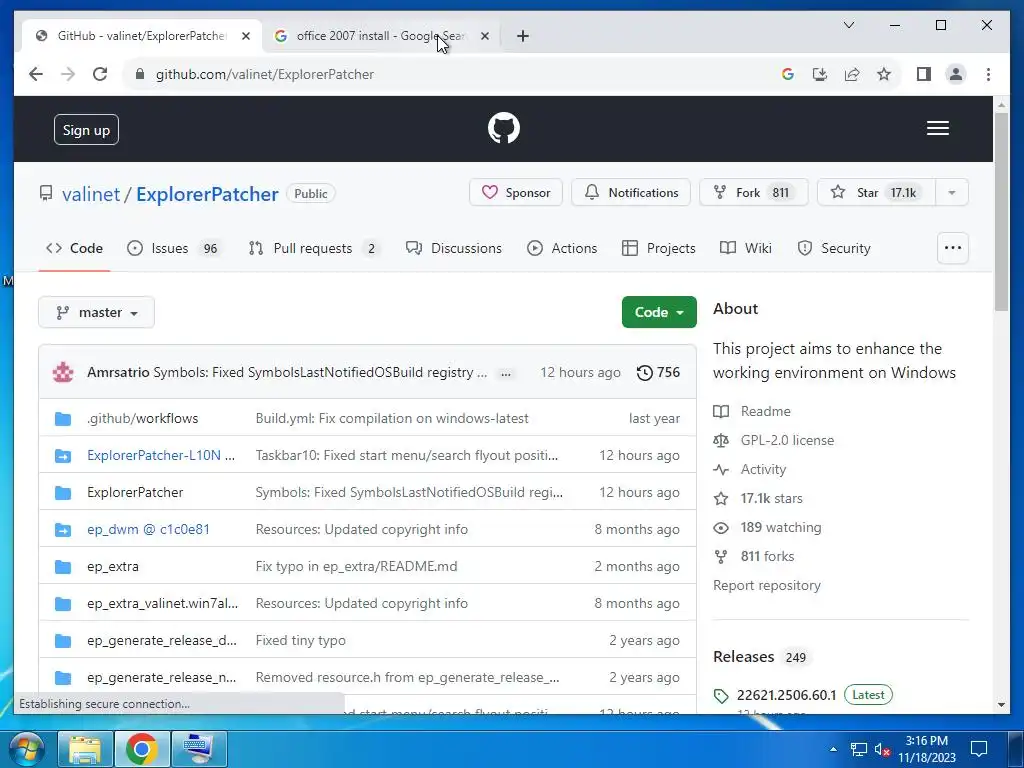Switch to the office 2007 install tab
Image resolution: width=1024 pixels, height=768 pixels.
[381, 36]
